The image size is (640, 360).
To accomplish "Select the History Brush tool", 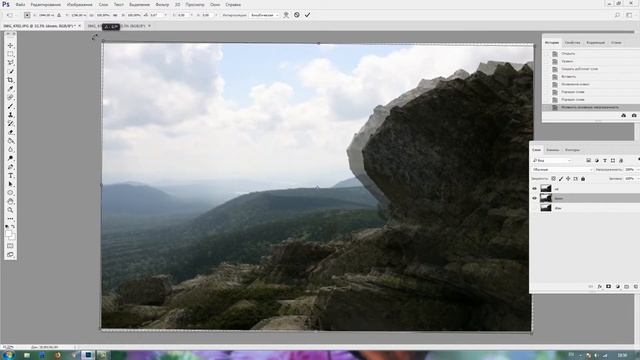I will click(x=11, y=123).
